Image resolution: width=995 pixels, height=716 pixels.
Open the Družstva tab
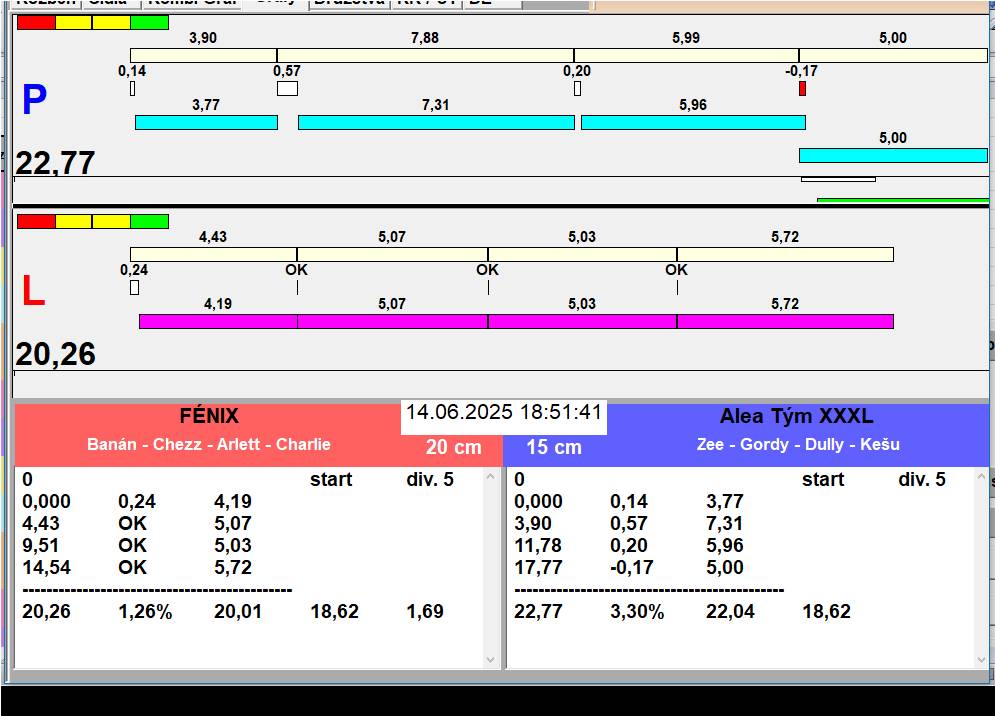(x=348, y=3)
